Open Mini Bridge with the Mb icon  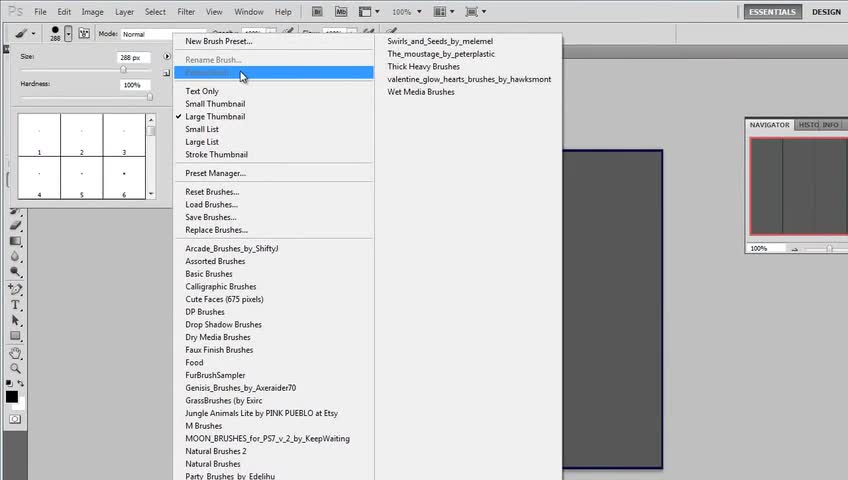pos(341,11)
